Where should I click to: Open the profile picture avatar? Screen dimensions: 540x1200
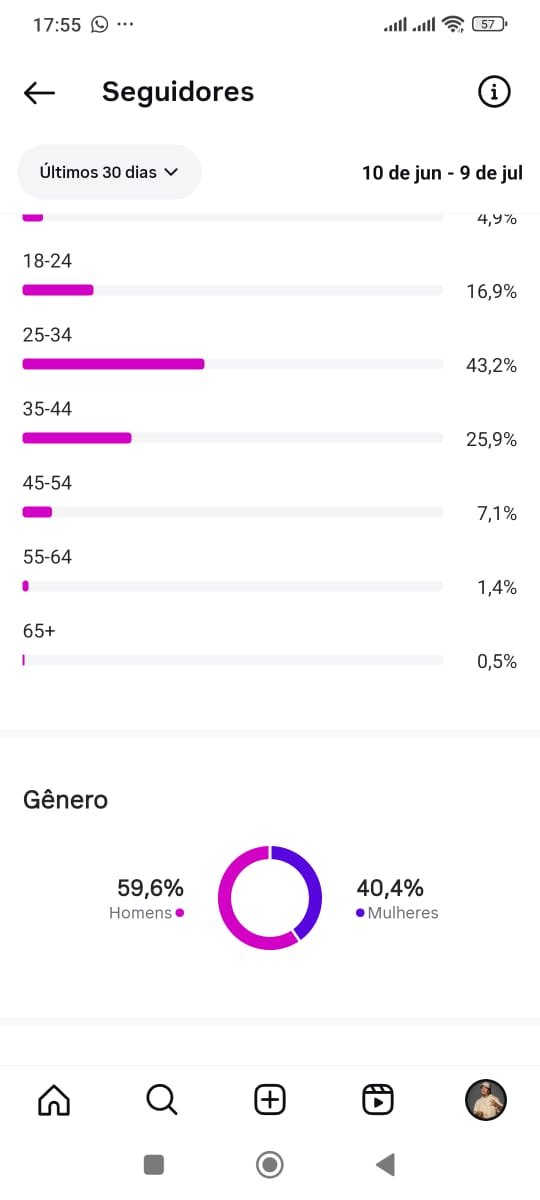point(486,1100)
